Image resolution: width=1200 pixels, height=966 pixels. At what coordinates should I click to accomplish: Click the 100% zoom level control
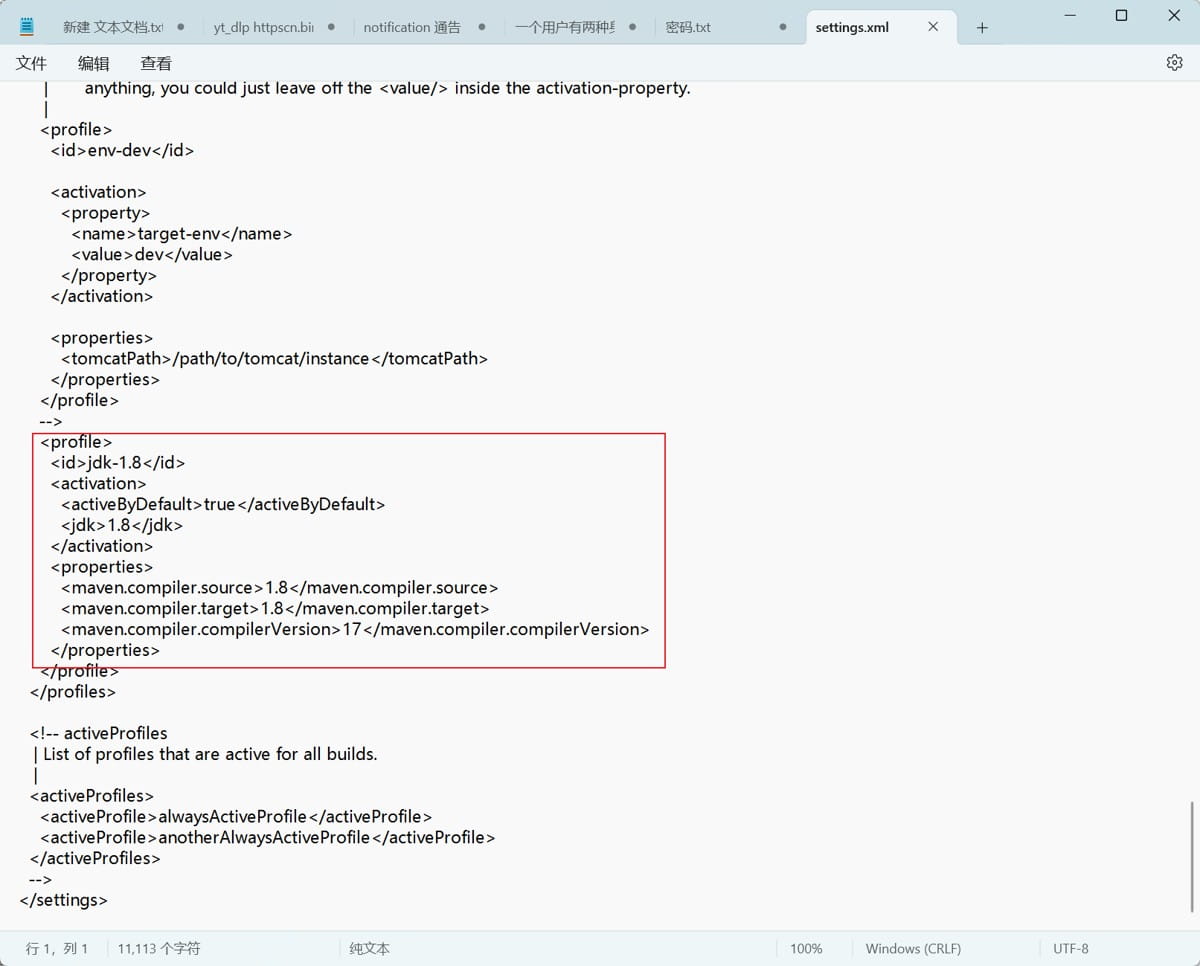[x=806, y=948]
